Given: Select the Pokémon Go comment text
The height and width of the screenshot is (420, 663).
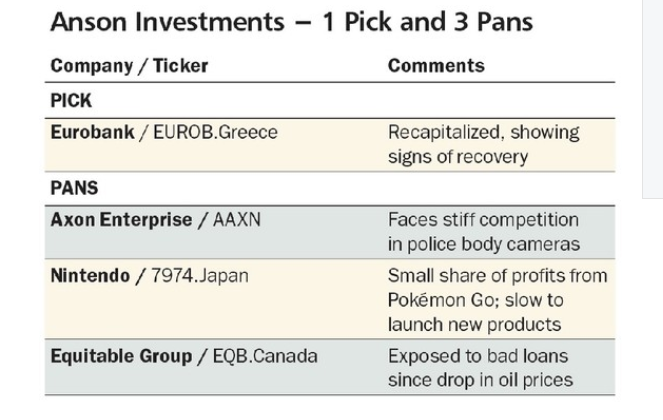Looking at the screenshot, I should 498,300.
